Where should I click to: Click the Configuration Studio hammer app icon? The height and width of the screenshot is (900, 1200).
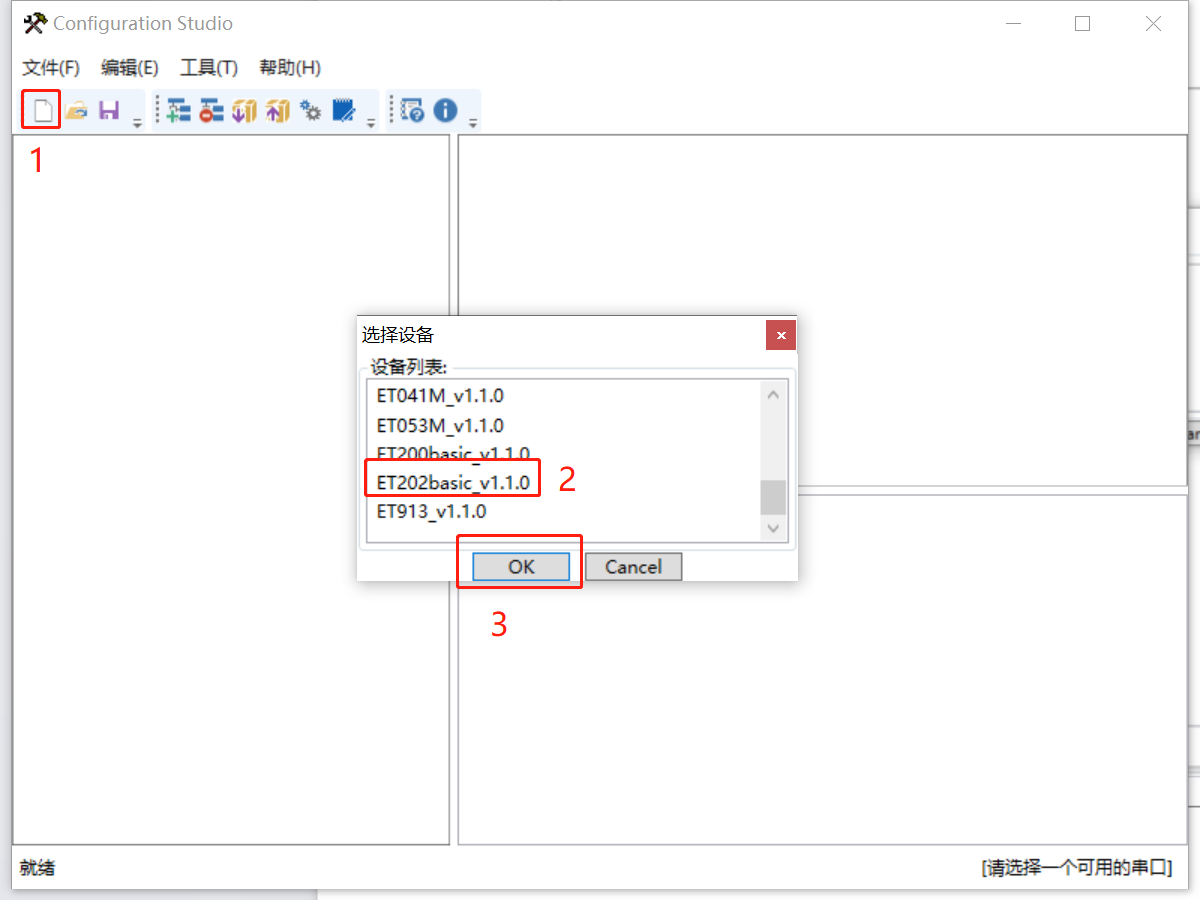[35, 23]
